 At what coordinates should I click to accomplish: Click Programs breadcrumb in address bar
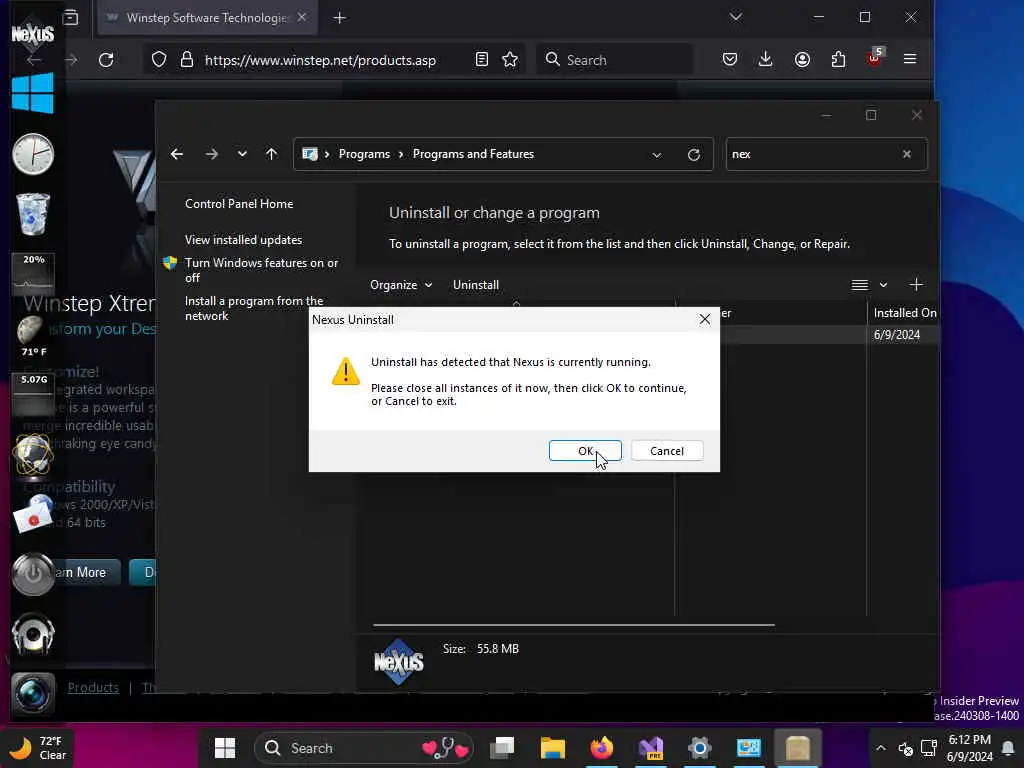pos(364,154)
